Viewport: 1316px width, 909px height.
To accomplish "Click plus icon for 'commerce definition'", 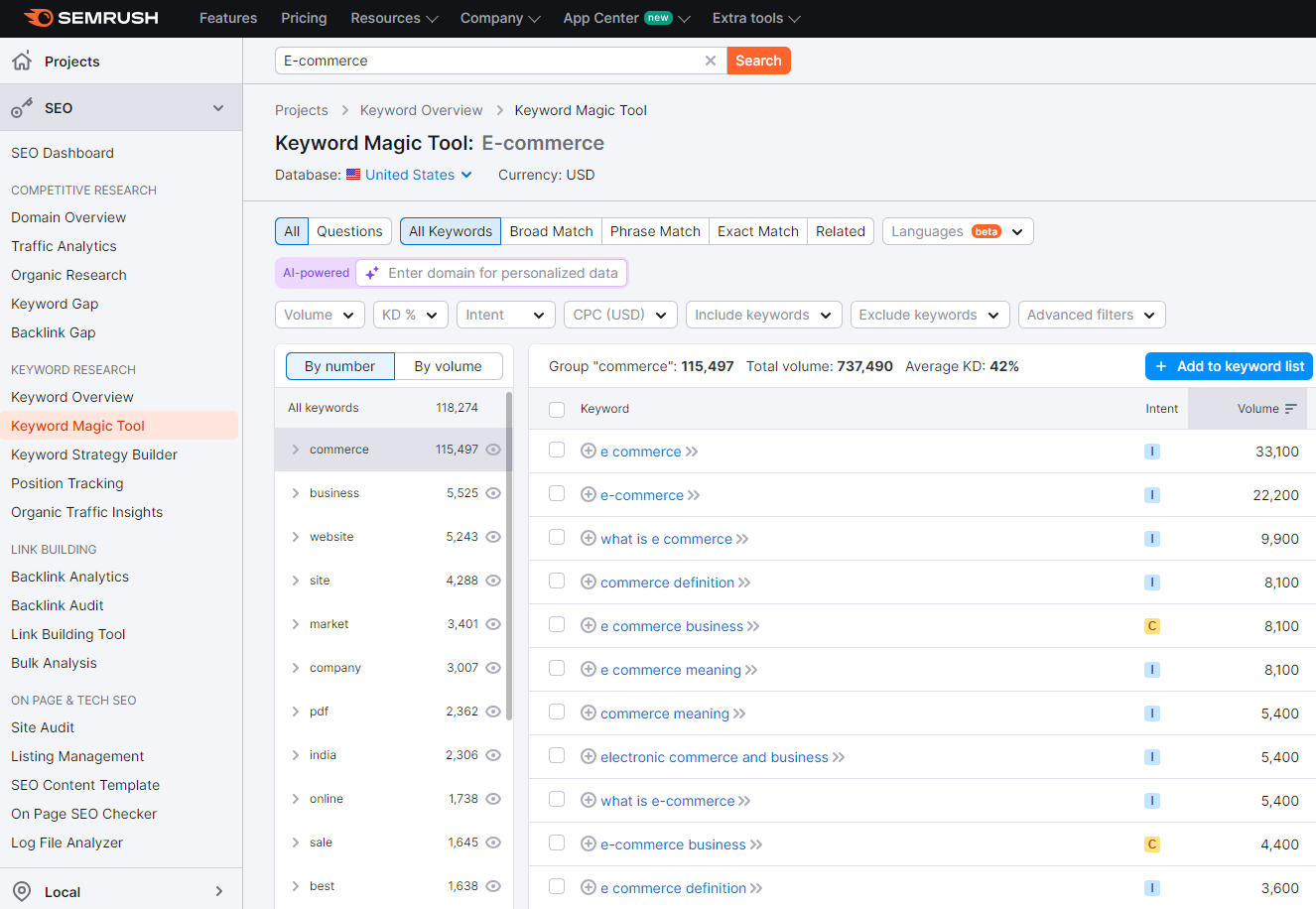I will click(x=589, y=583).
